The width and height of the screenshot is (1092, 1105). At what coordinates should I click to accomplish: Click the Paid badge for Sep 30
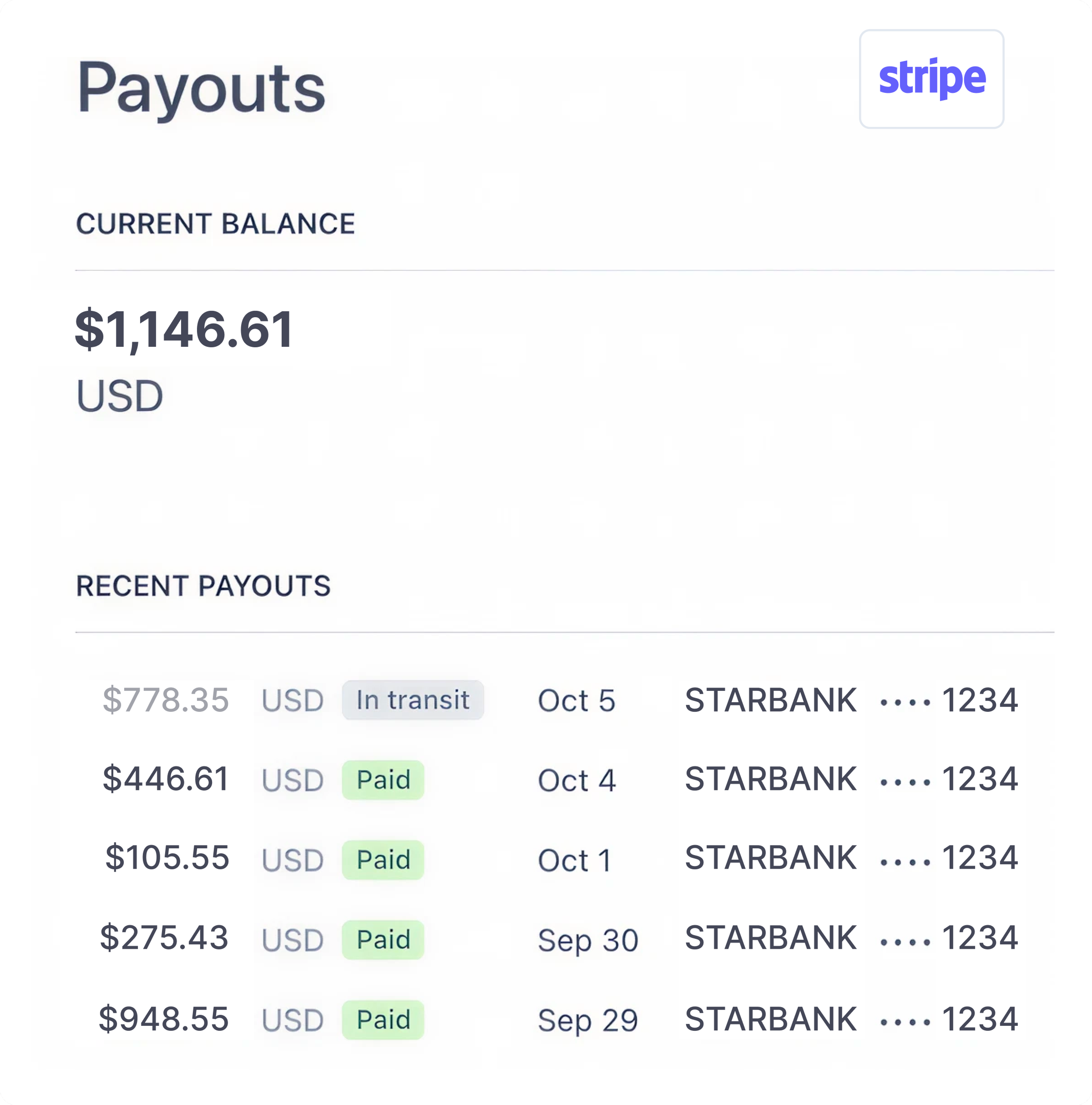[383, 939]
